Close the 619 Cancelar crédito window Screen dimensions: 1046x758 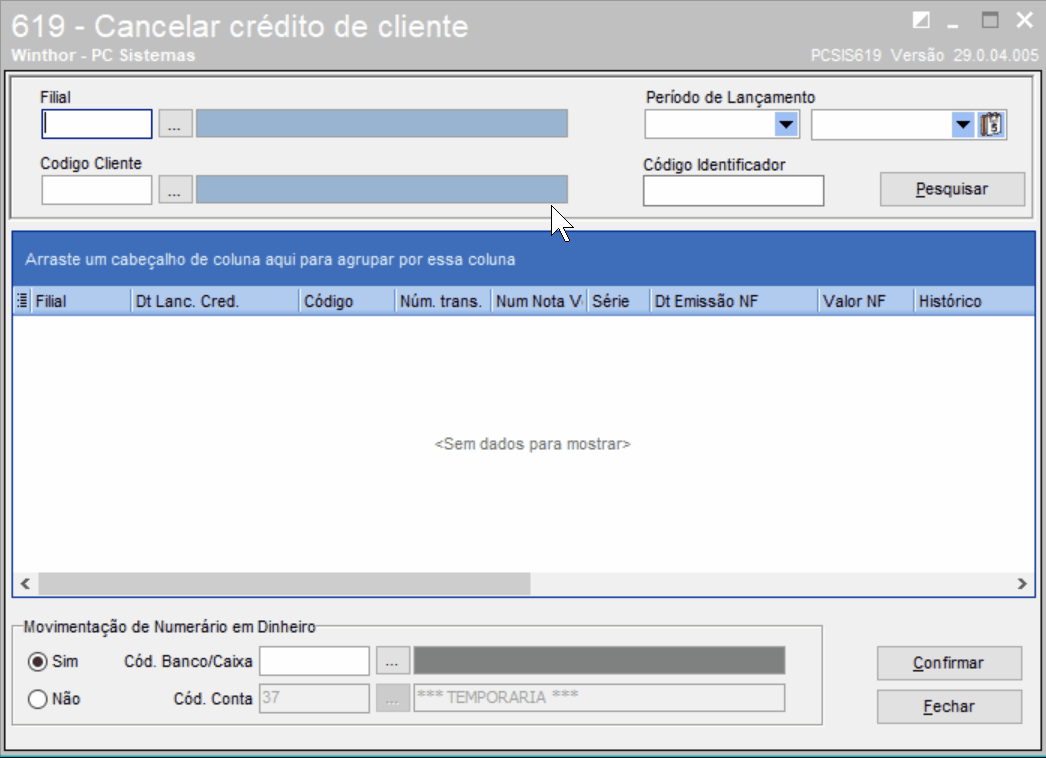pos(1025,21)
